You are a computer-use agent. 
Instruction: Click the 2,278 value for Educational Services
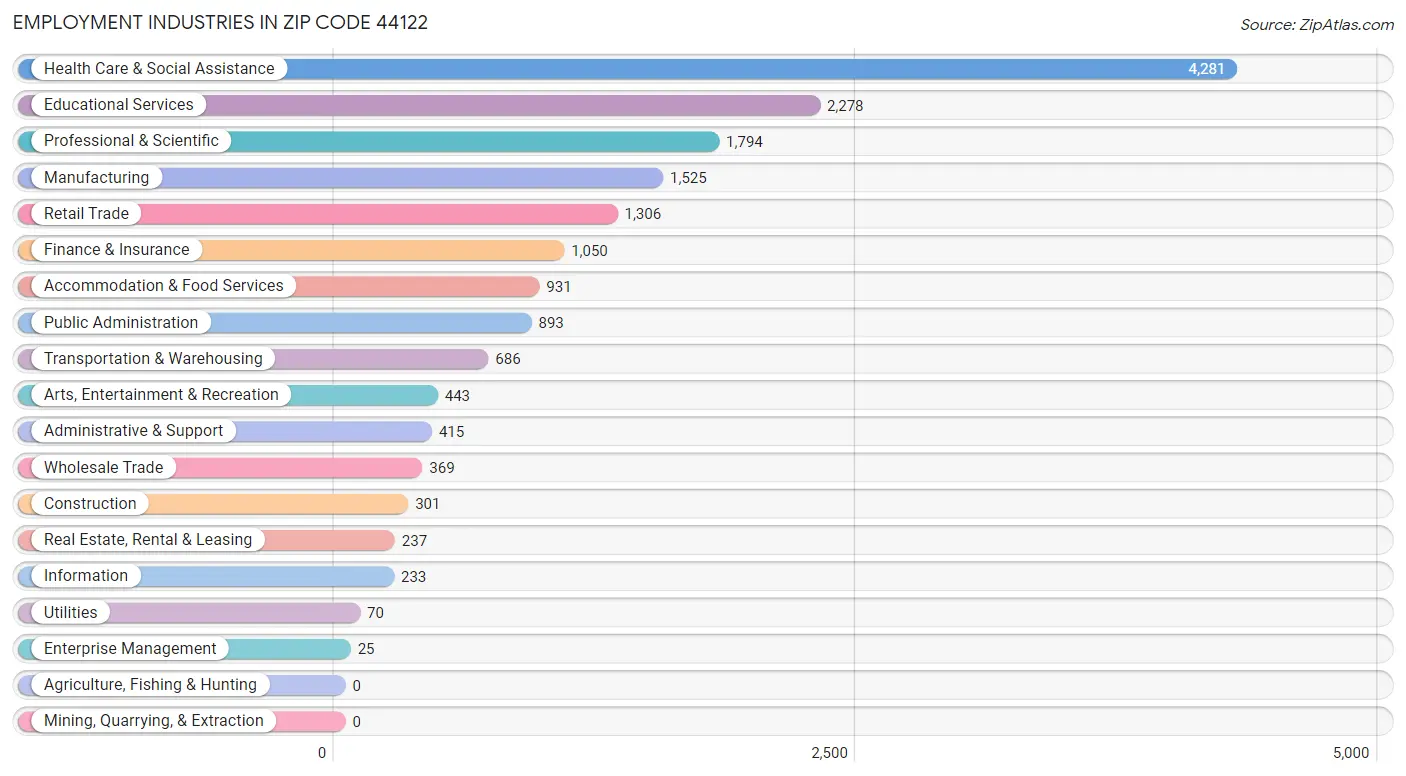coord(845,105)
